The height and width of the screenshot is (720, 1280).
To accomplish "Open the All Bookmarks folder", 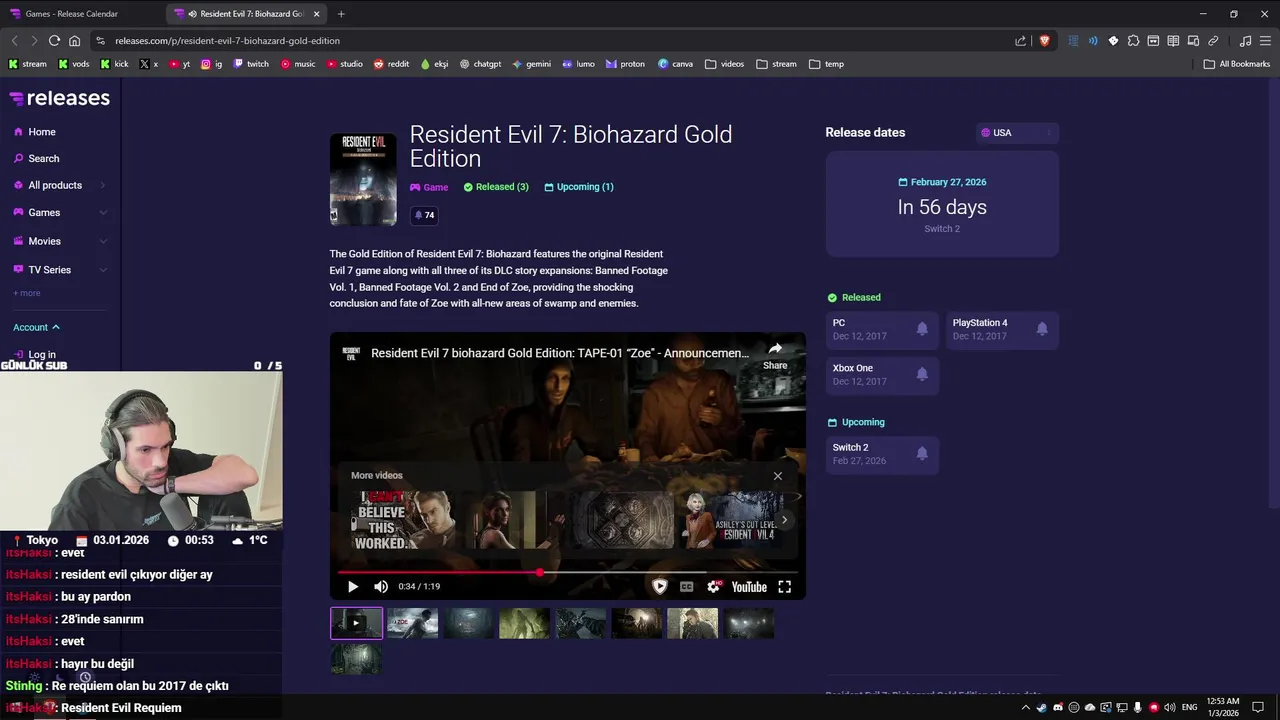I will click(1237, 64).
